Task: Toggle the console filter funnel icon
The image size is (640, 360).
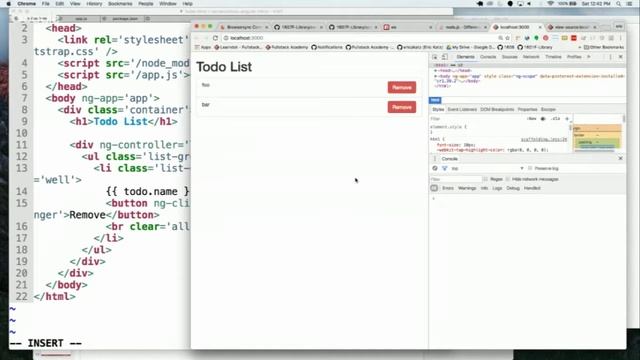Action: (444, 168)
